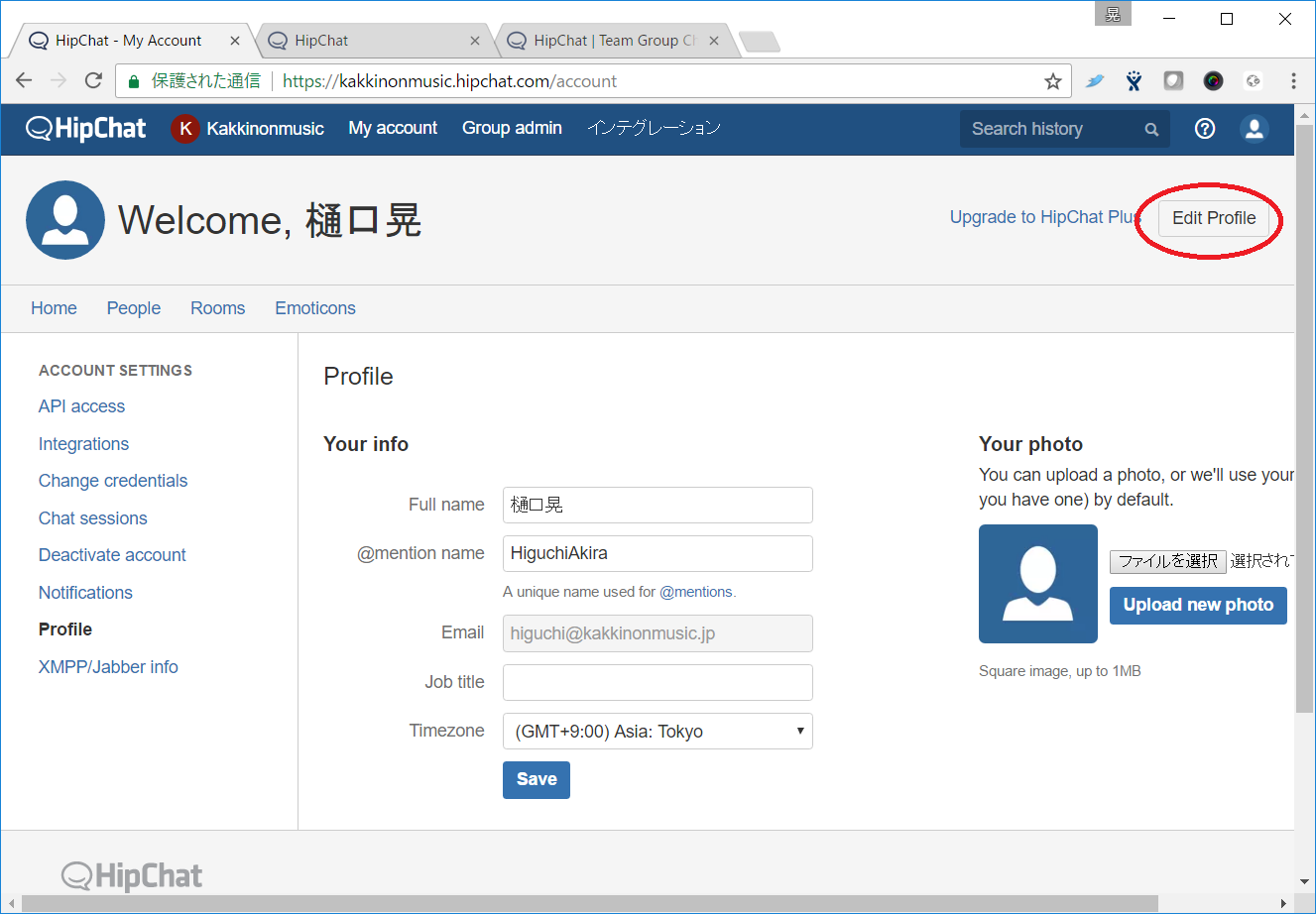Click the search magnifier icon
The image size is (1316, 914).
1151,129
